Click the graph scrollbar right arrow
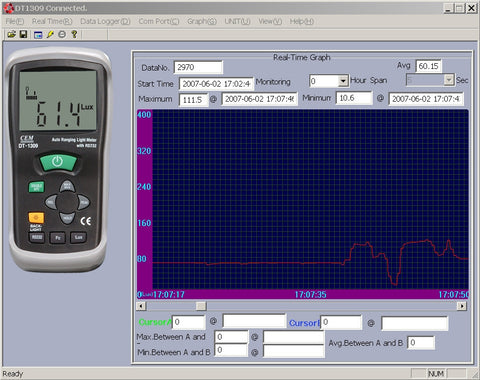Screen dimensions: 480x380 click(462, 306)
